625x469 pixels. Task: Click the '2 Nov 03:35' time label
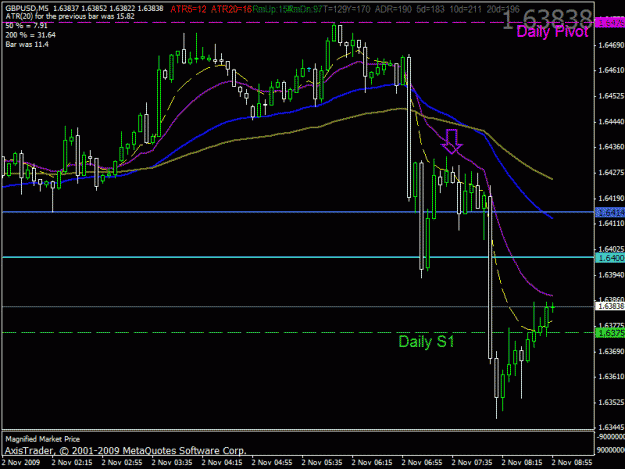(172, 463)
